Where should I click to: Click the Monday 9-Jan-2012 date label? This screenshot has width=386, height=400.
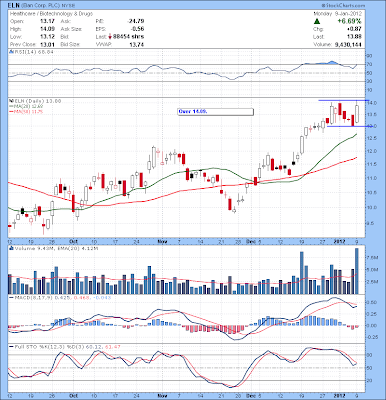click(x=337, y=14)
